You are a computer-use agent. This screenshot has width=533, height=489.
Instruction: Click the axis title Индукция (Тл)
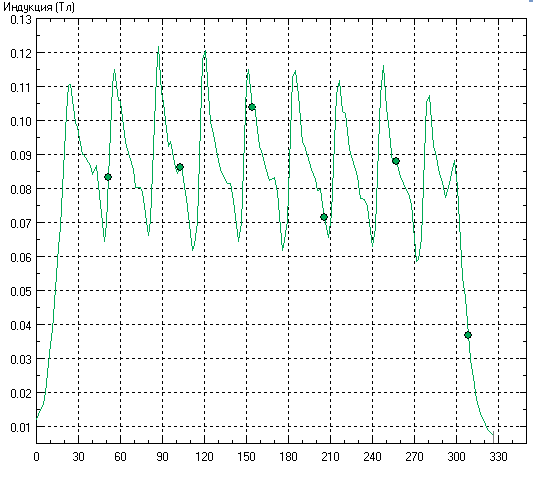(39, 7)
